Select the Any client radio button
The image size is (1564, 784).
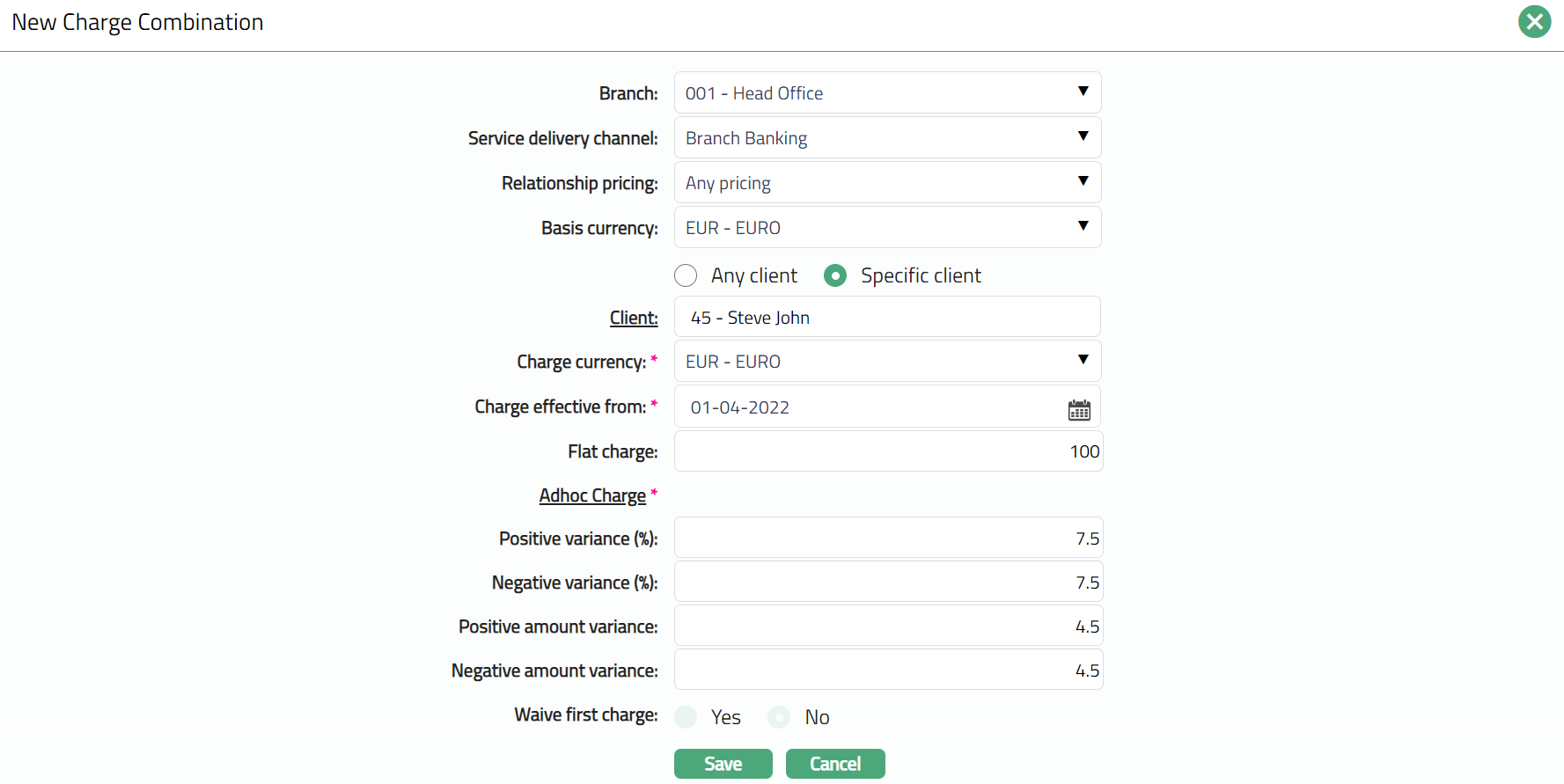tap(686, 275)
